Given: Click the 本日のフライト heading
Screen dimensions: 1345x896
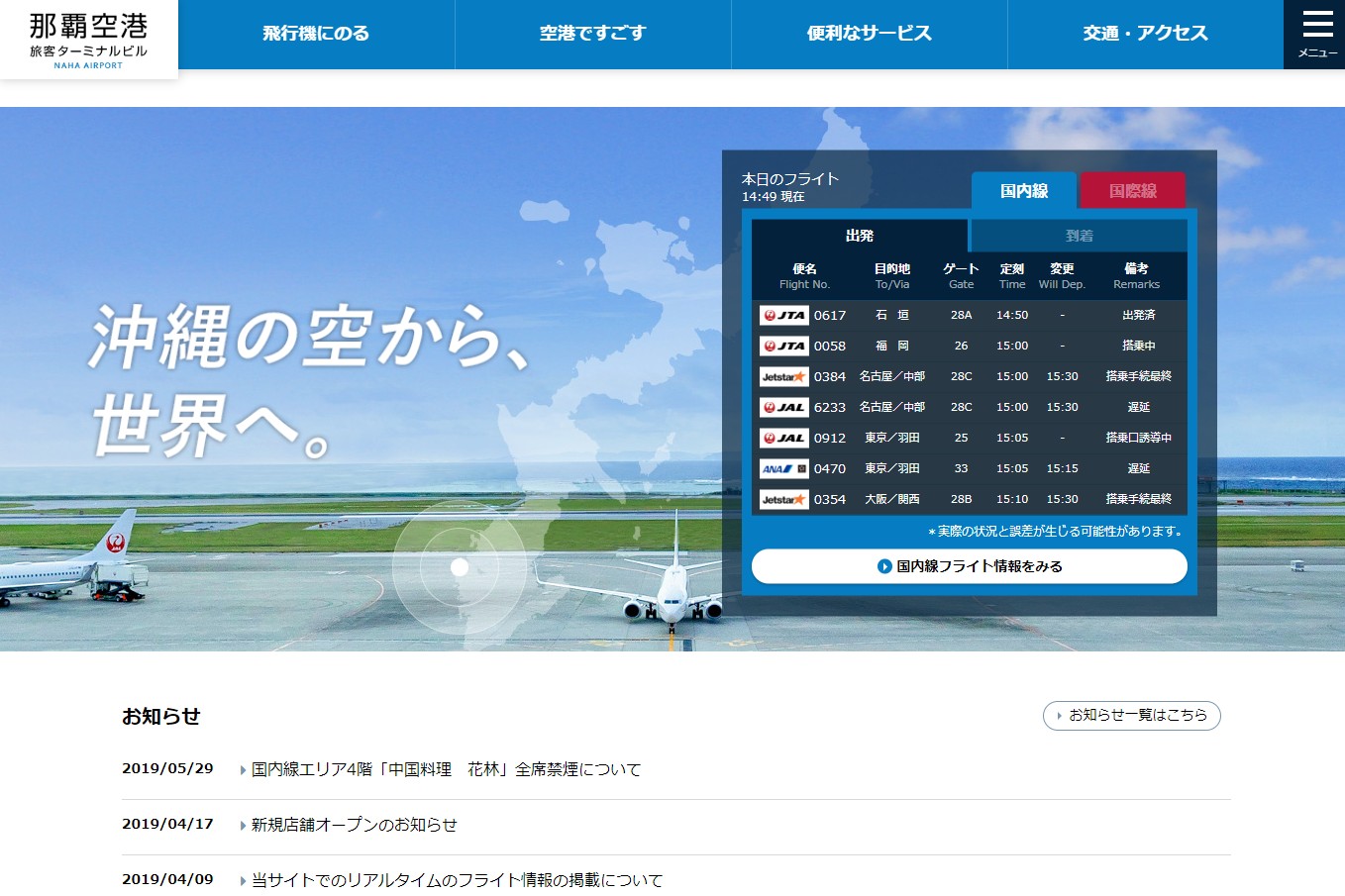Looking at the screenshot, I should click(790, 179).
